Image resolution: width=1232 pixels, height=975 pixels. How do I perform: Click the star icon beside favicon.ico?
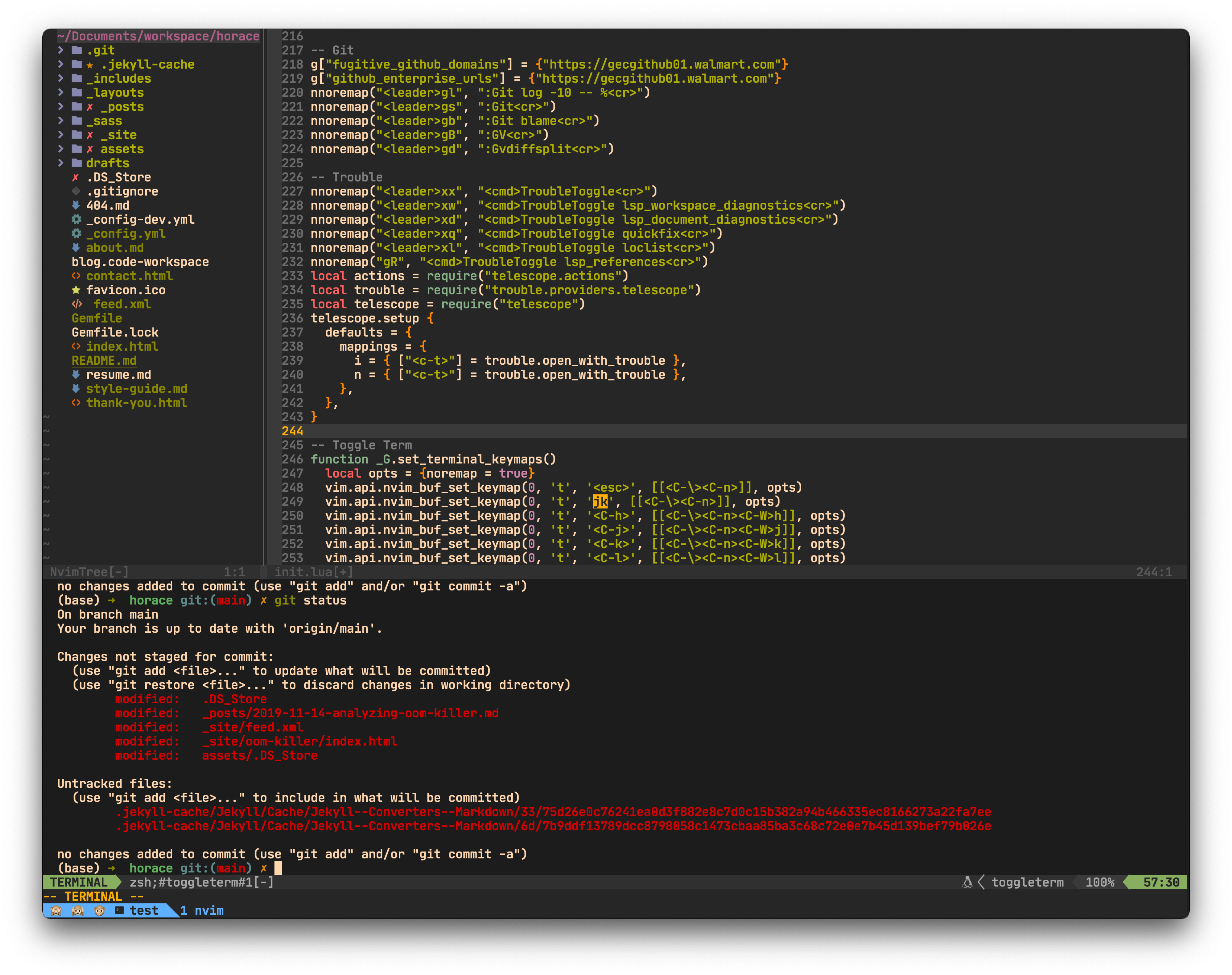[x=76, y=290]
